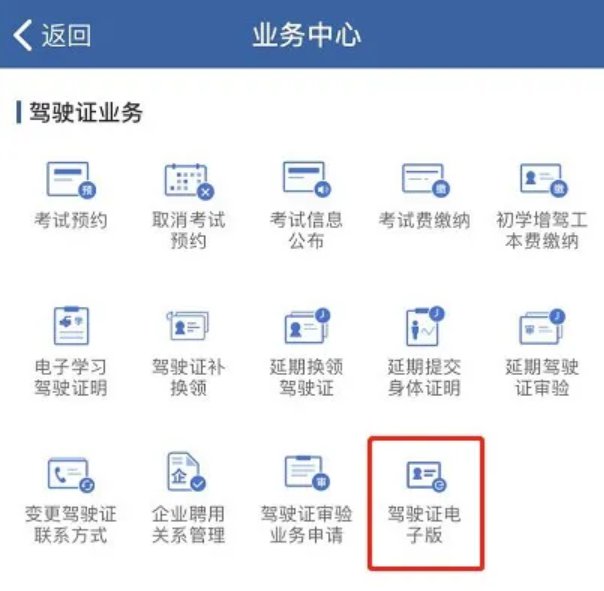Viewport: 604px width, 591px height.
Task: Open 企业聘用关系管理 document icon
Action: 186,472
